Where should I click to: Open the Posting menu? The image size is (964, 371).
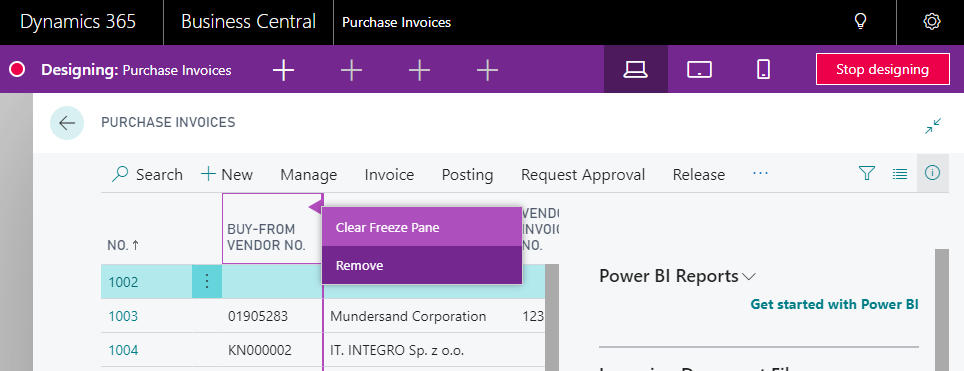pyautogui.click(x=467, y=175)
